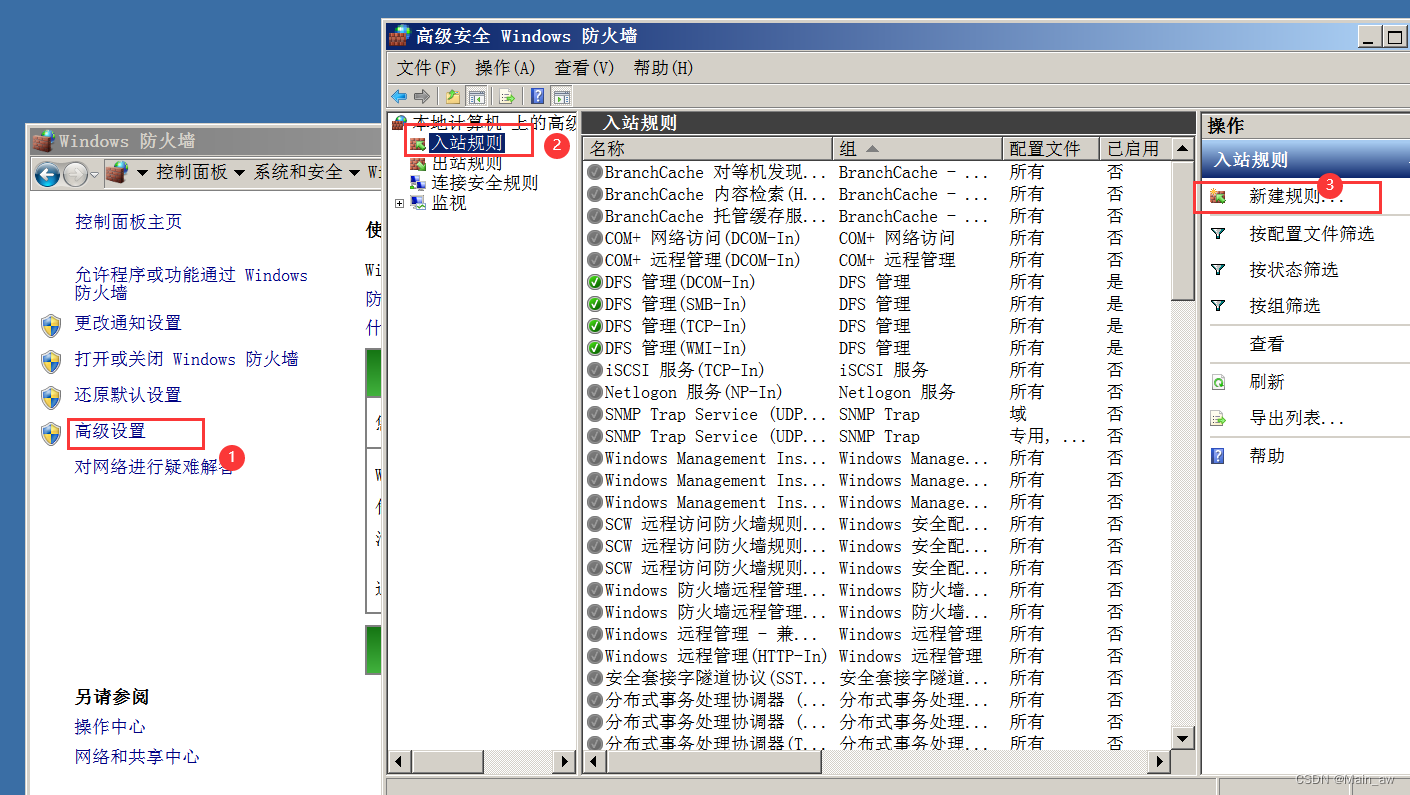
Task: Open the dropdown arrow after 控制面板 in the breadcrumb
Action: point(240,173)
